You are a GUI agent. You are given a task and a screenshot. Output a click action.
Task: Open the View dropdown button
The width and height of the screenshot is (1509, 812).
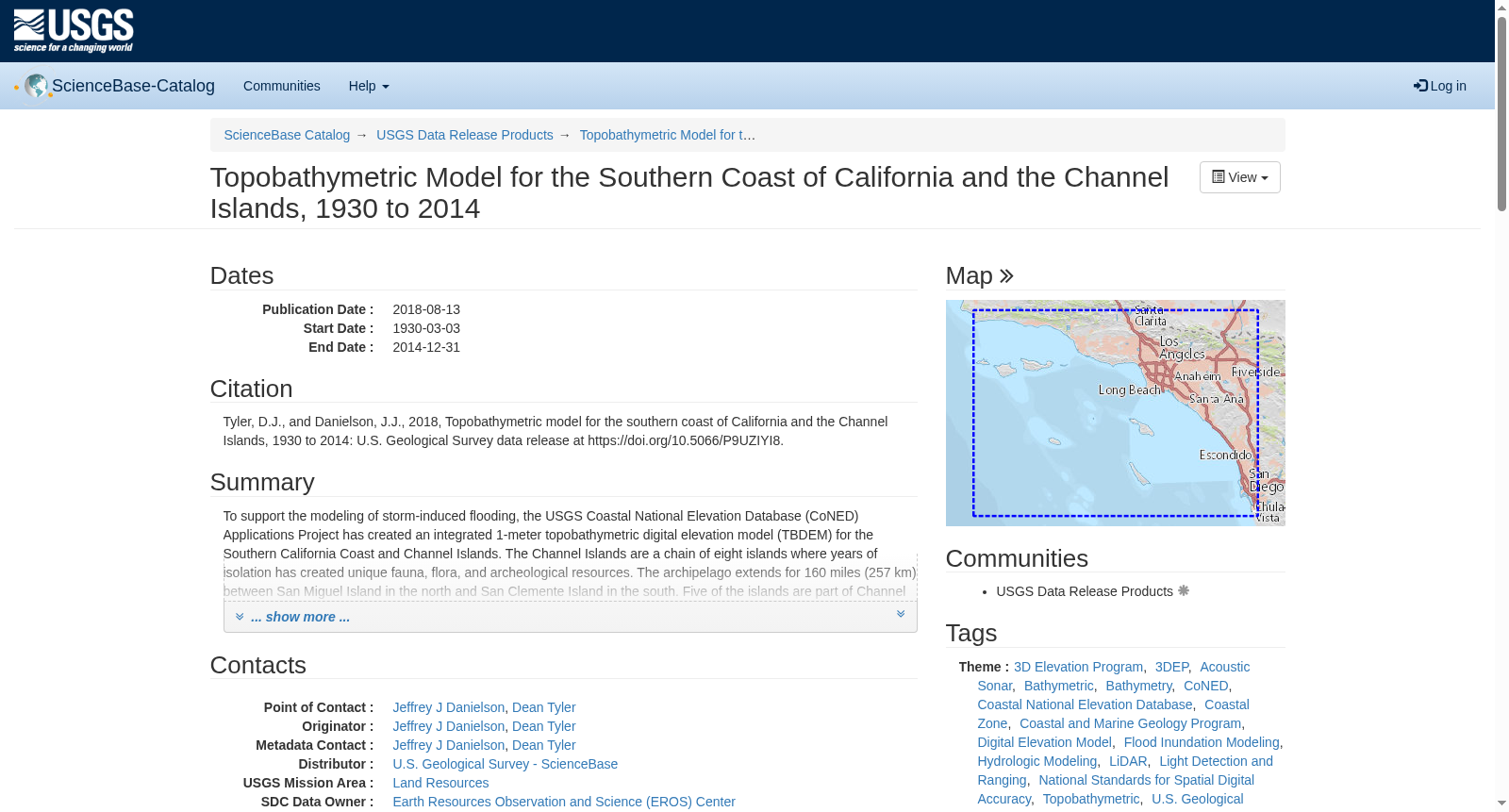pyautogui.click(x=1239, y=177)
